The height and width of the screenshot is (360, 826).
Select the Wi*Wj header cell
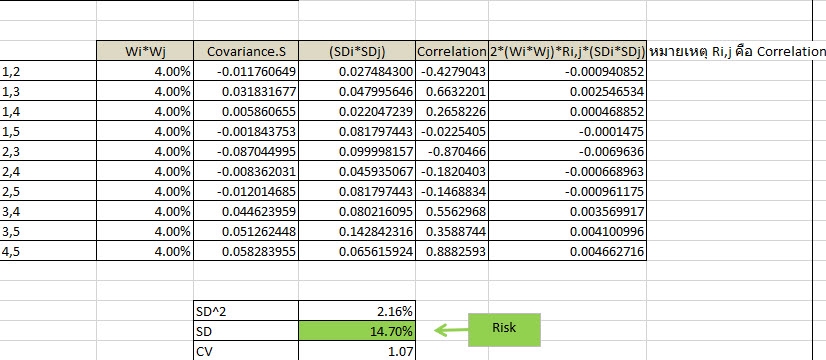[145, 51]
